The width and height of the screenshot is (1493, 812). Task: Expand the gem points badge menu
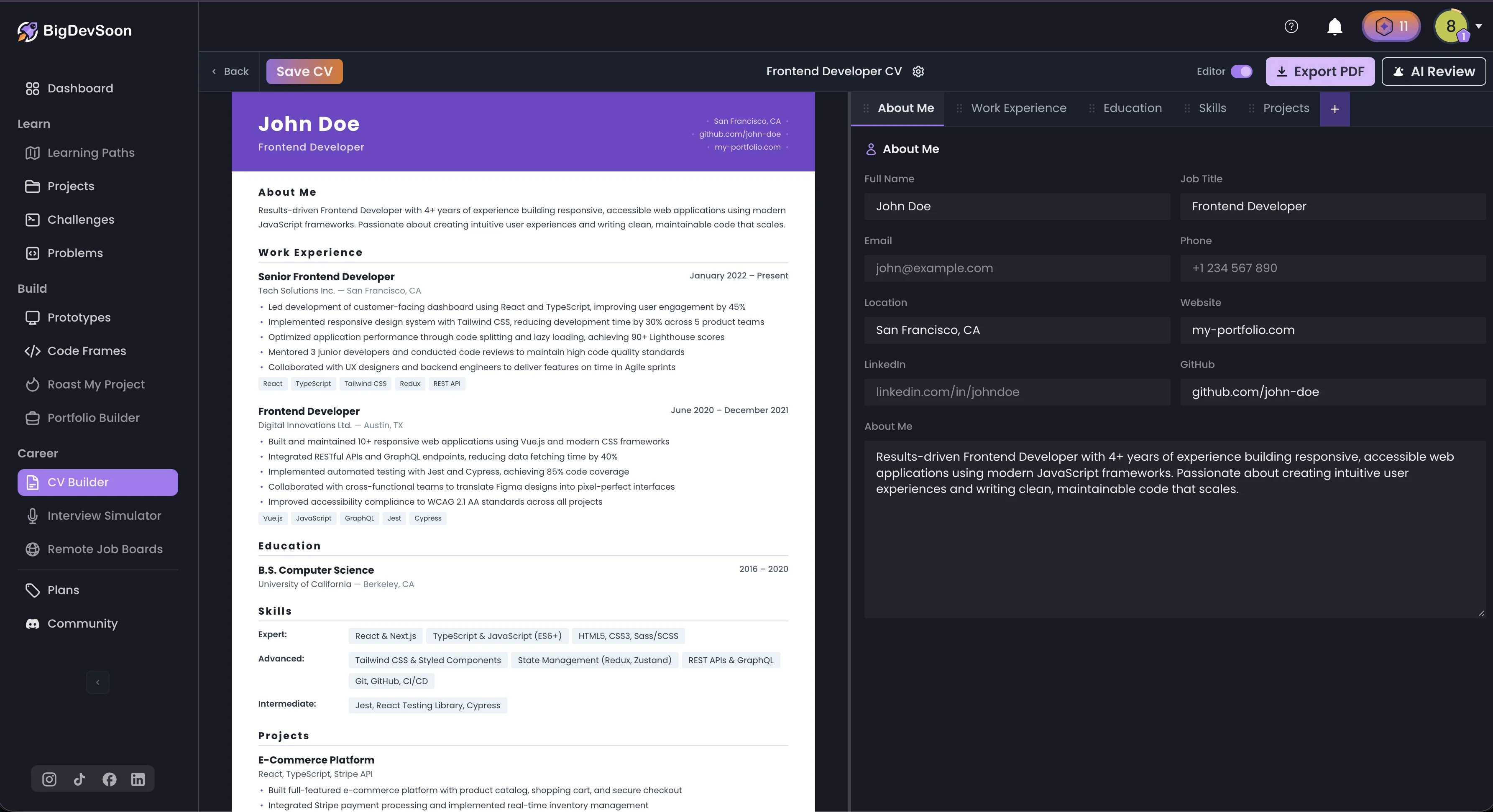(1391, 26)
